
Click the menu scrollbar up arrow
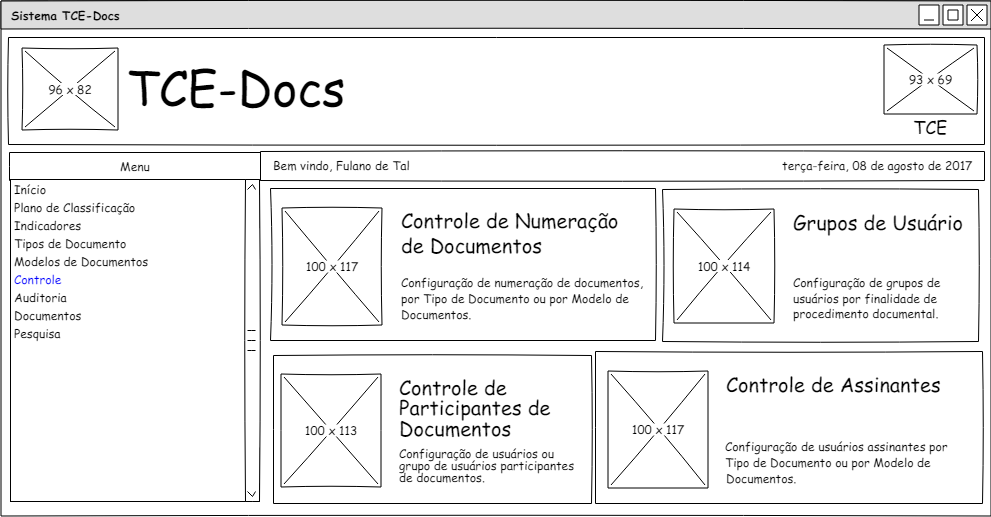tap(251, 188)
